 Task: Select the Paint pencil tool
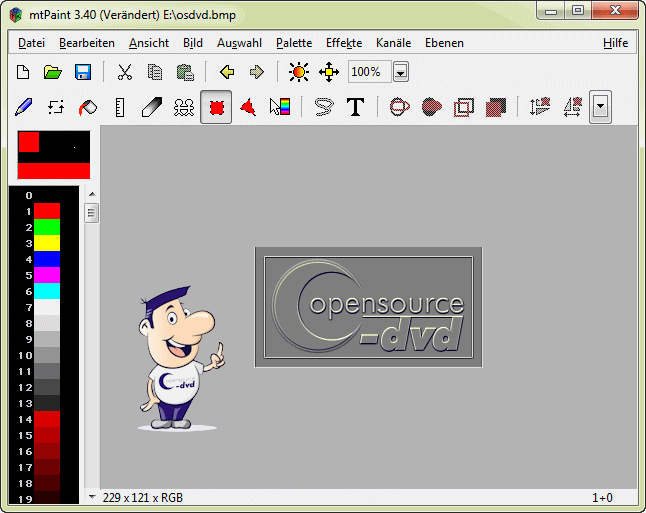pos(25,107)
